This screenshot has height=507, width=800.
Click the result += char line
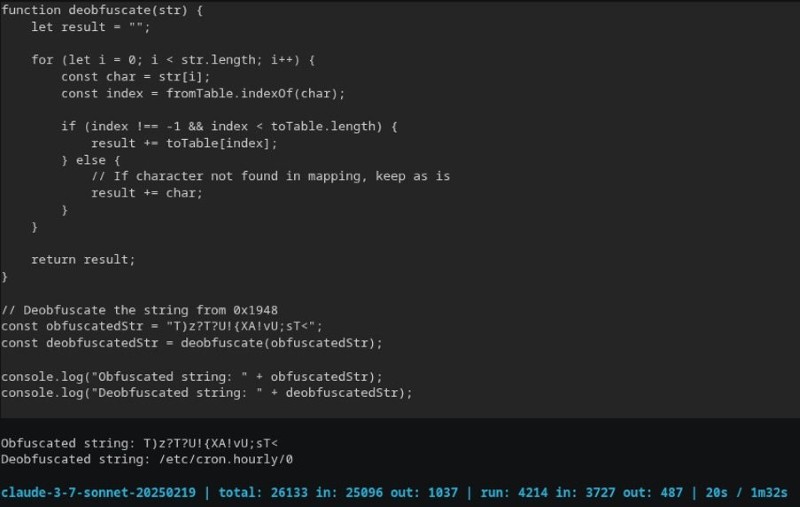point(146,193)
